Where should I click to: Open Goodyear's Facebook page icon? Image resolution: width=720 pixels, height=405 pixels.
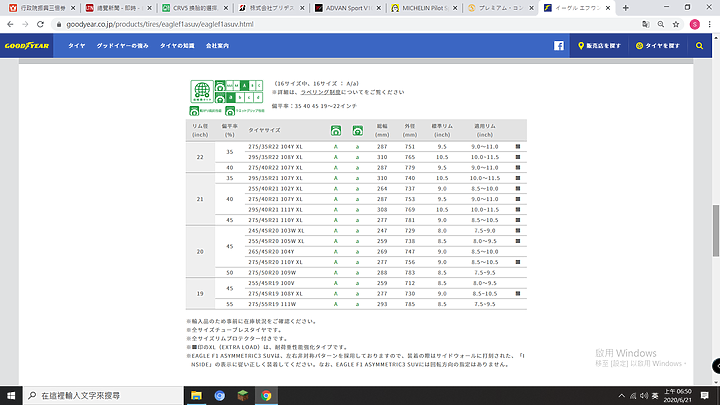pyautogui.click(x=558, y=46)
